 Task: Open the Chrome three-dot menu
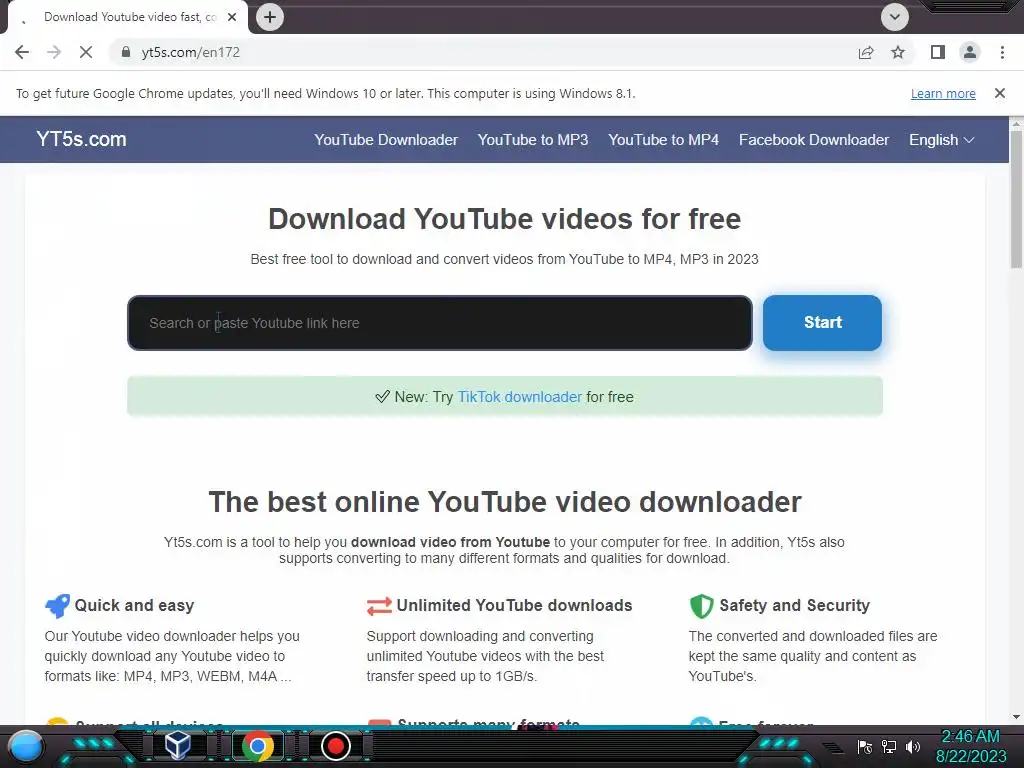point(1002,52)
